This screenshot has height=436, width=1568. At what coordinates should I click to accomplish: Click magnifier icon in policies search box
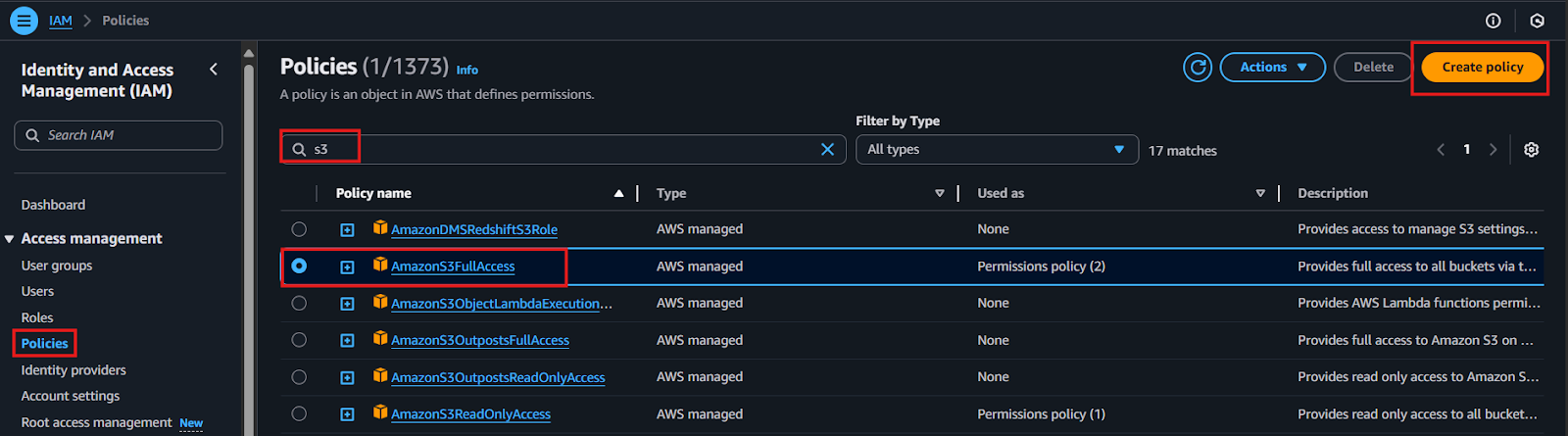(x=299, y=149)
